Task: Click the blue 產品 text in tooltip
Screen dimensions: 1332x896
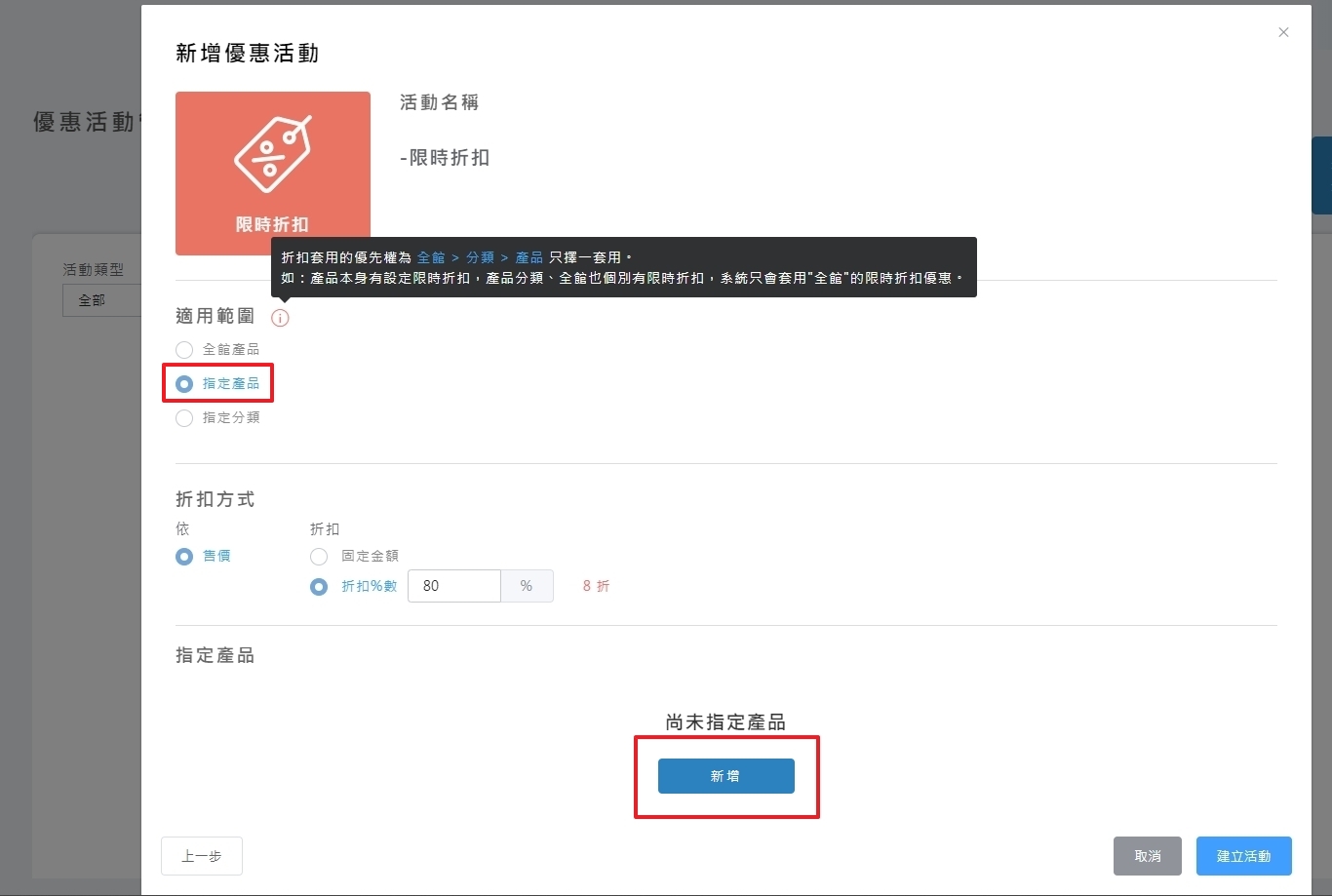Action: (x=529, y=257)
